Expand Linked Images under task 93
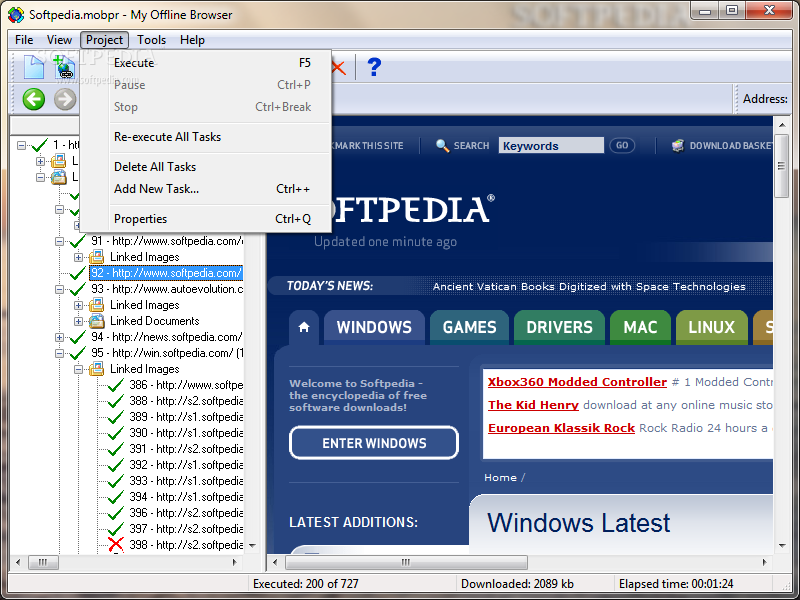 [x=78, y=305]
